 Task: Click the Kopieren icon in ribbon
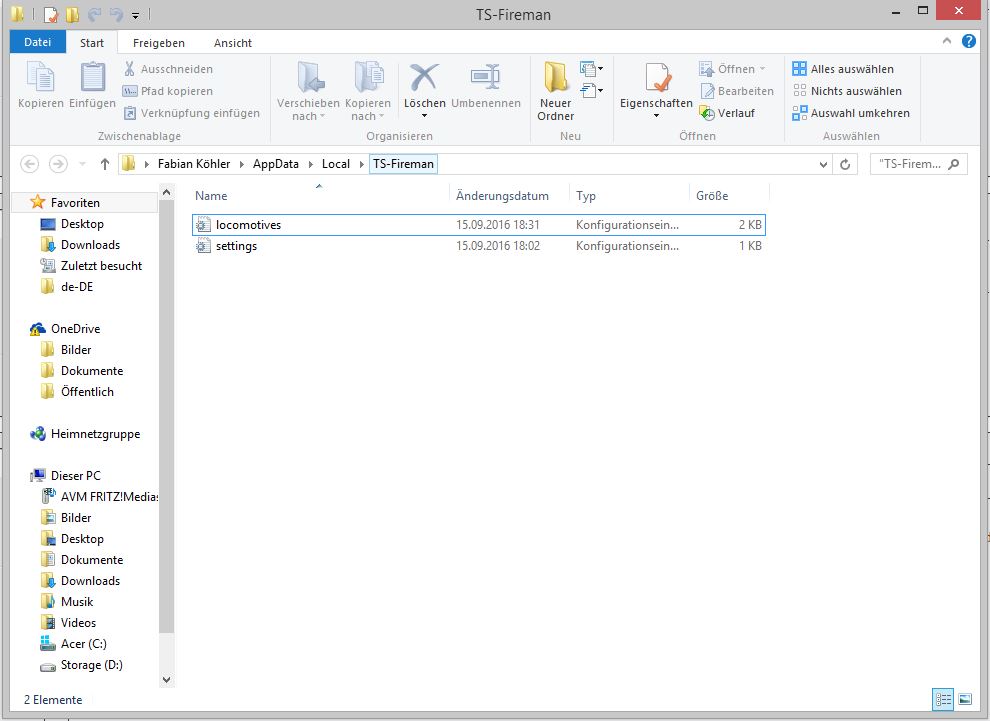point(41,80)
